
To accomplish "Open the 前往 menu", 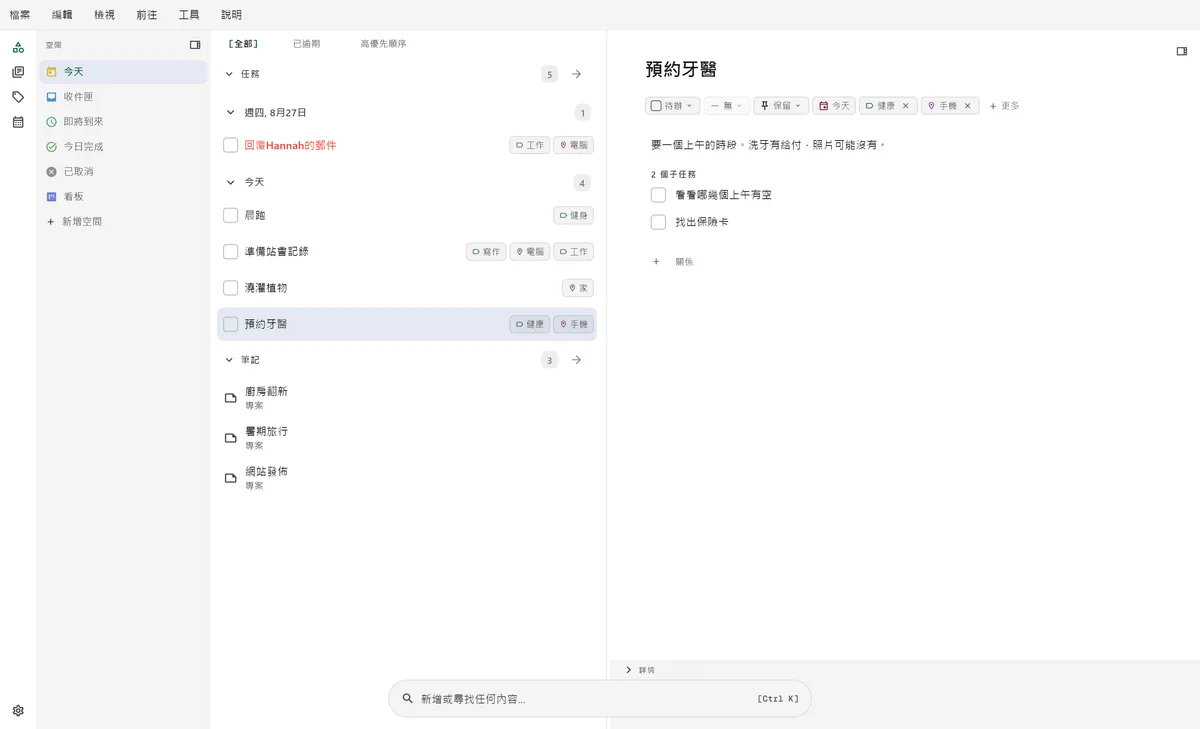I will tap(147, 15).
